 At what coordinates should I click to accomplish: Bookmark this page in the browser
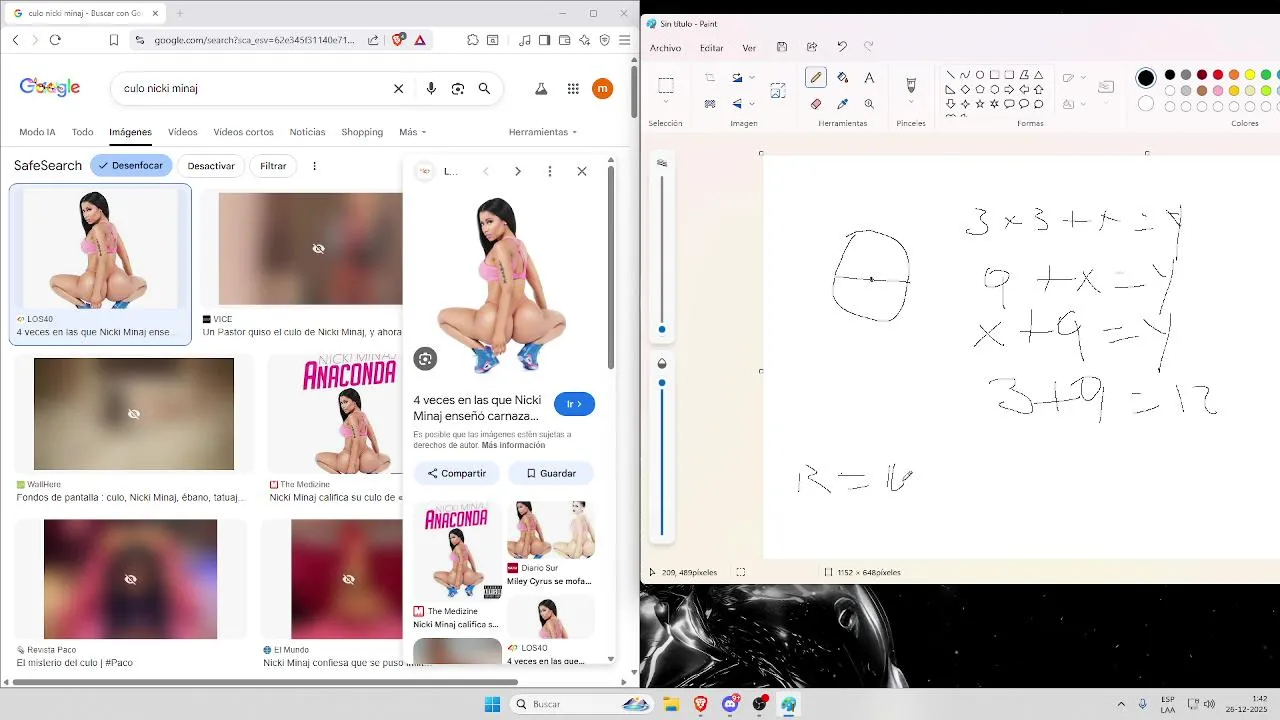pos(114,40)
